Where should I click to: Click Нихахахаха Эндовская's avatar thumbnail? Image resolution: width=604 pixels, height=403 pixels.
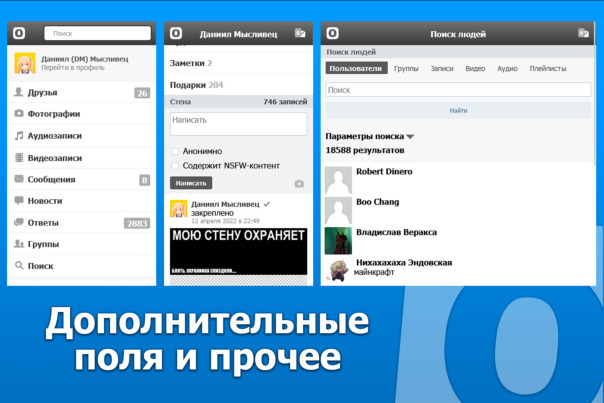[x=338, y=270]
